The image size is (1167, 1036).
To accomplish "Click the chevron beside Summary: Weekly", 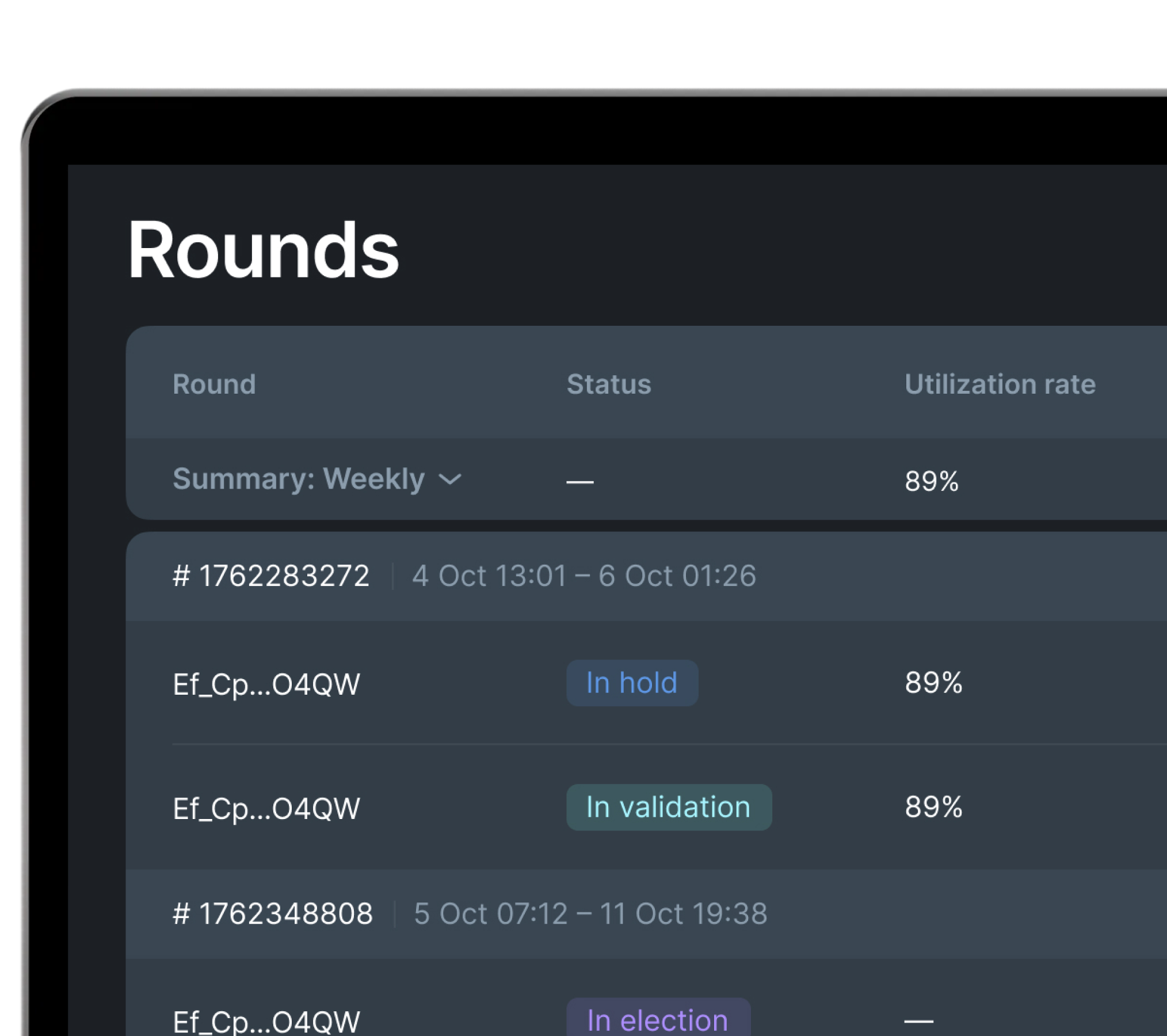I will 451,479.
